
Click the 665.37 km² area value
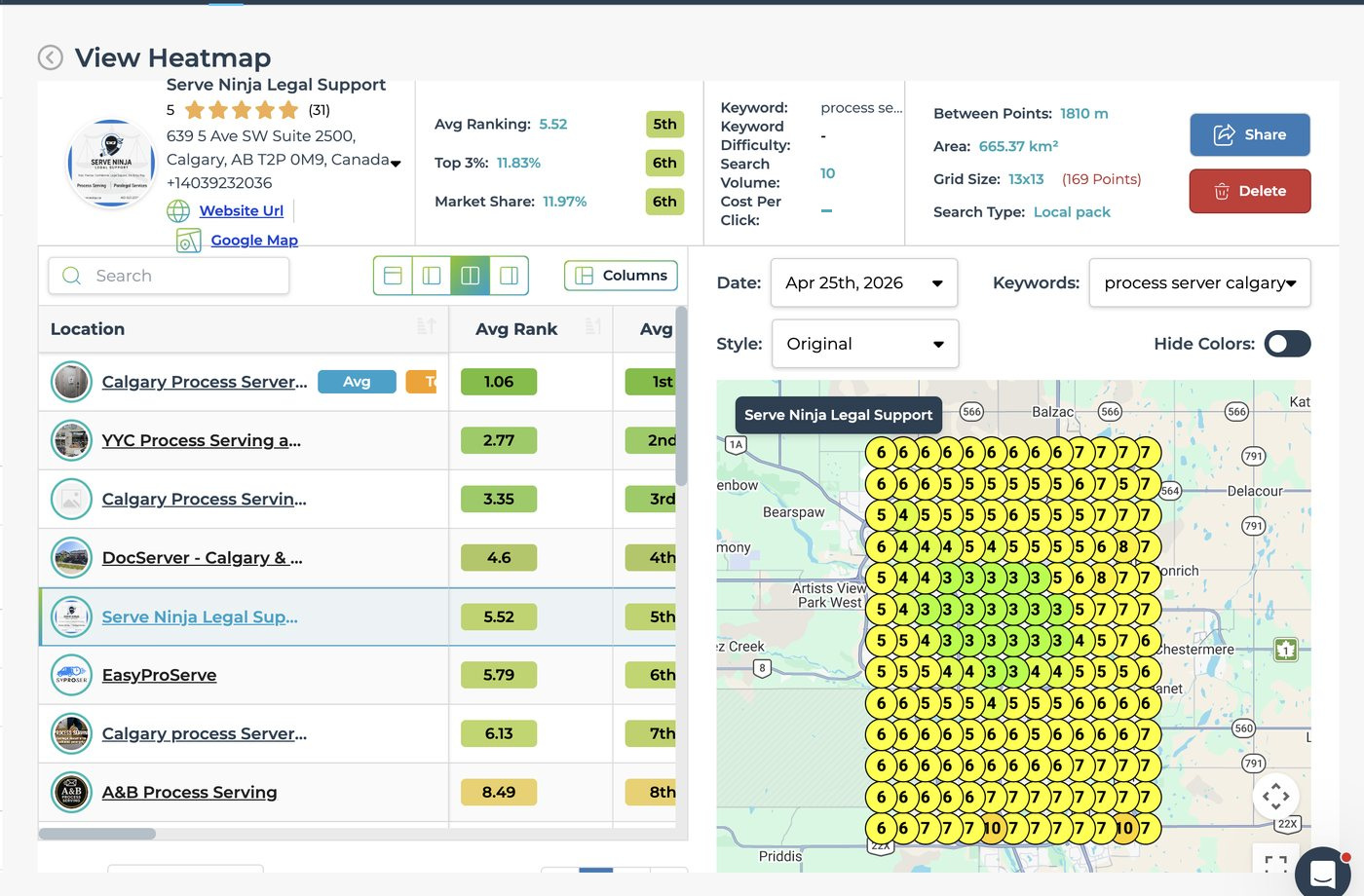pos(1018,146)
